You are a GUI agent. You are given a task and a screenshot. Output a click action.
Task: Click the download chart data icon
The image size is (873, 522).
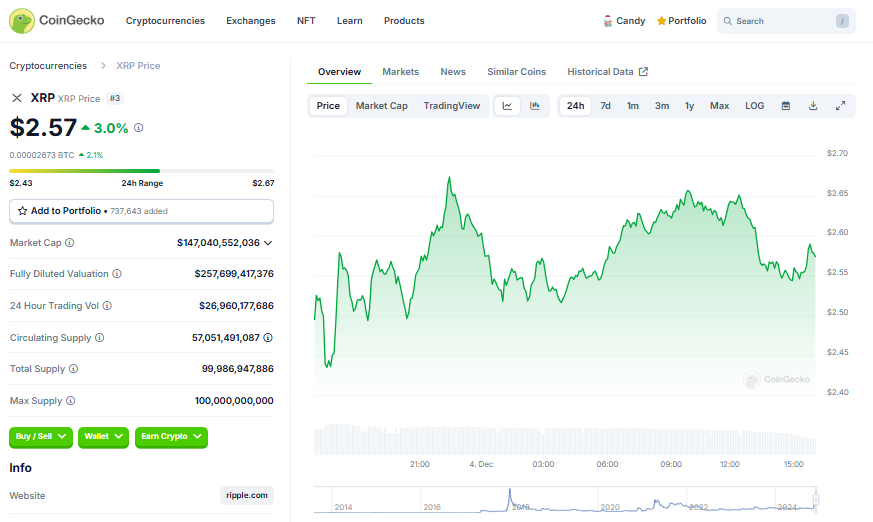pyautogui.click(x=813, y=106)
